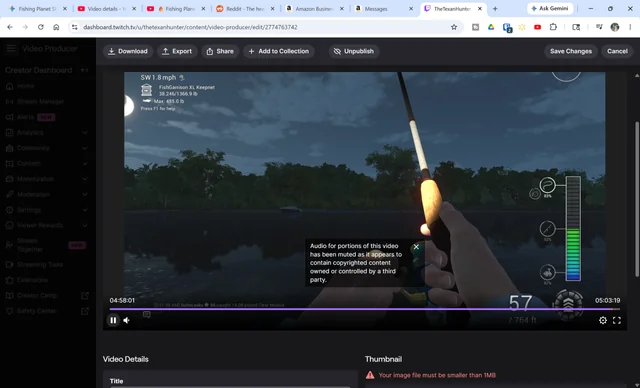Switch to the Reddit browser tab
640x388 pixels.
tap(245, 9)
